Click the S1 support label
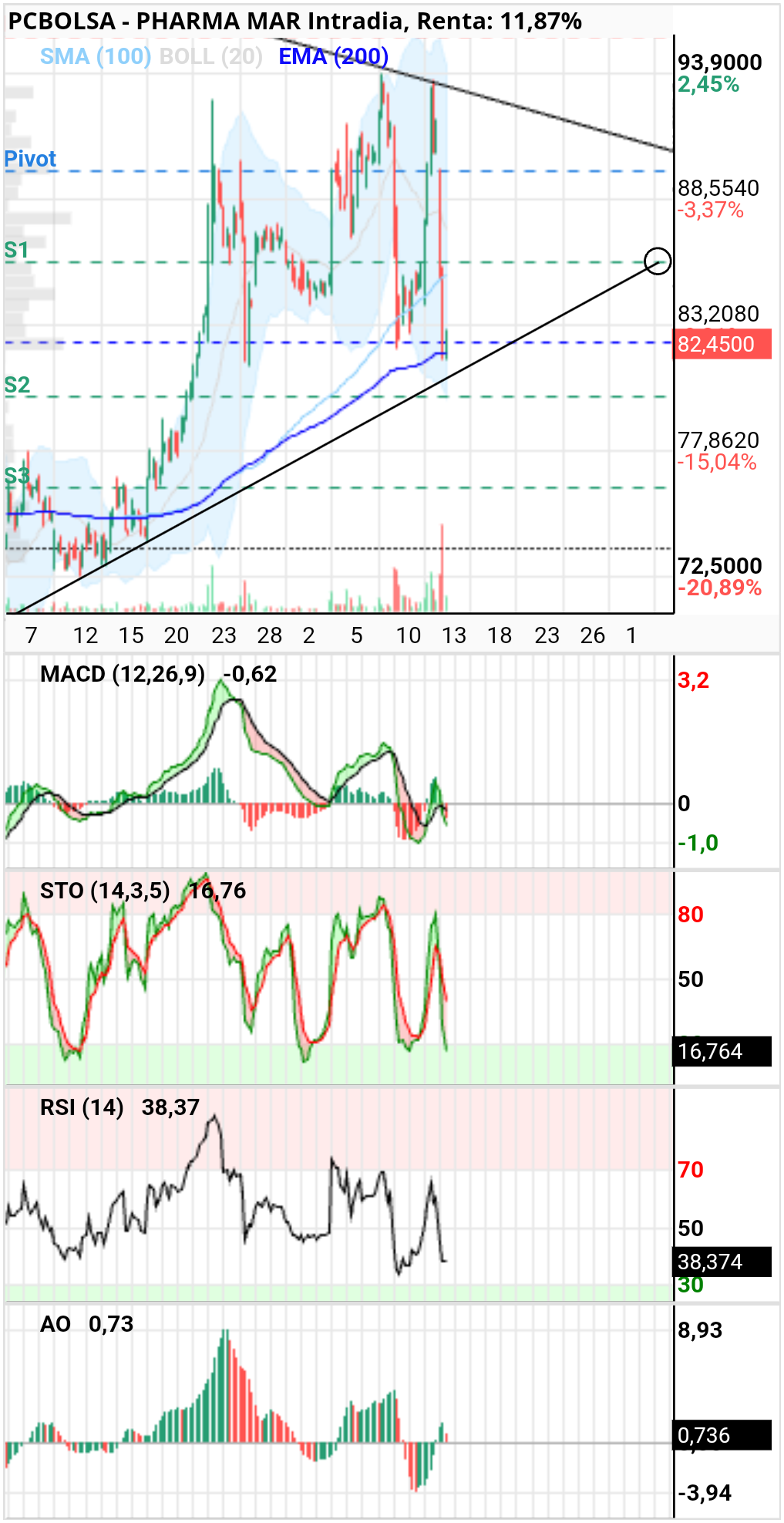Screen dimensions: 784x1523 pyautogui.click(x=16, y=250)
